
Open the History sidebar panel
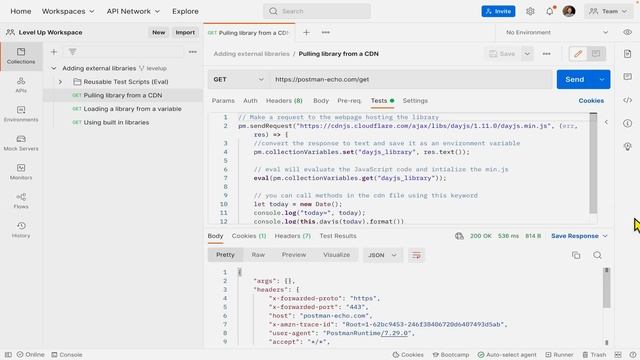click(21, 230)
